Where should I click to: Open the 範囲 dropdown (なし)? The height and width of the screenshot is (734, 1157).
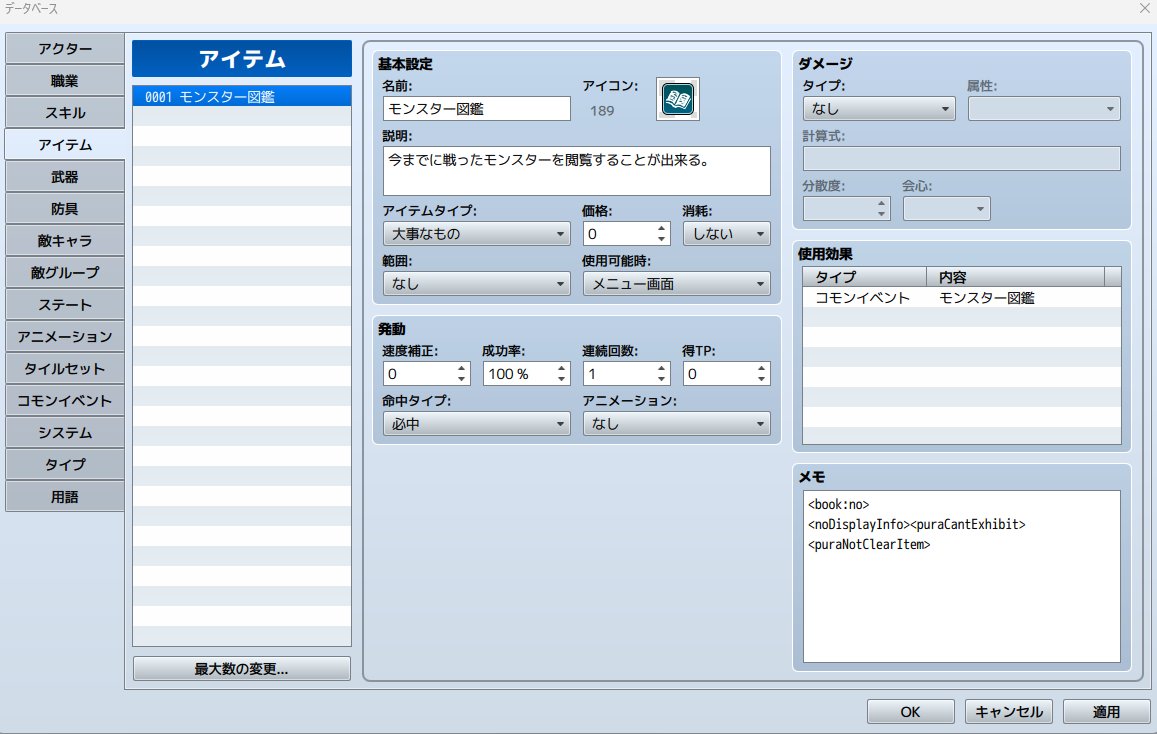pyautogui.click(x=477, y=284)
